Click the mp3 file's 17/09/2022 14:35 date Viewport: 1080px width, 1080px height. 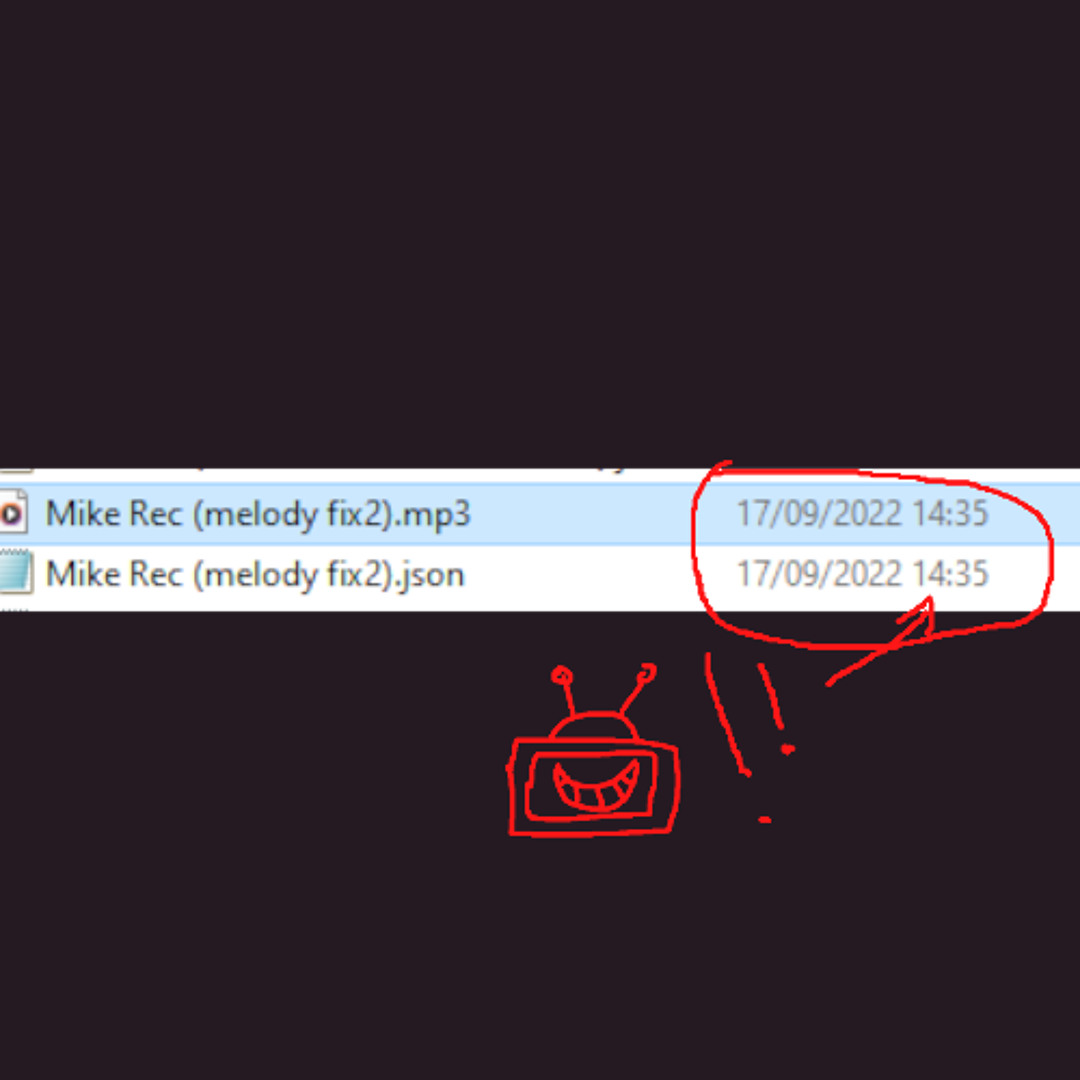click(862, 514)
